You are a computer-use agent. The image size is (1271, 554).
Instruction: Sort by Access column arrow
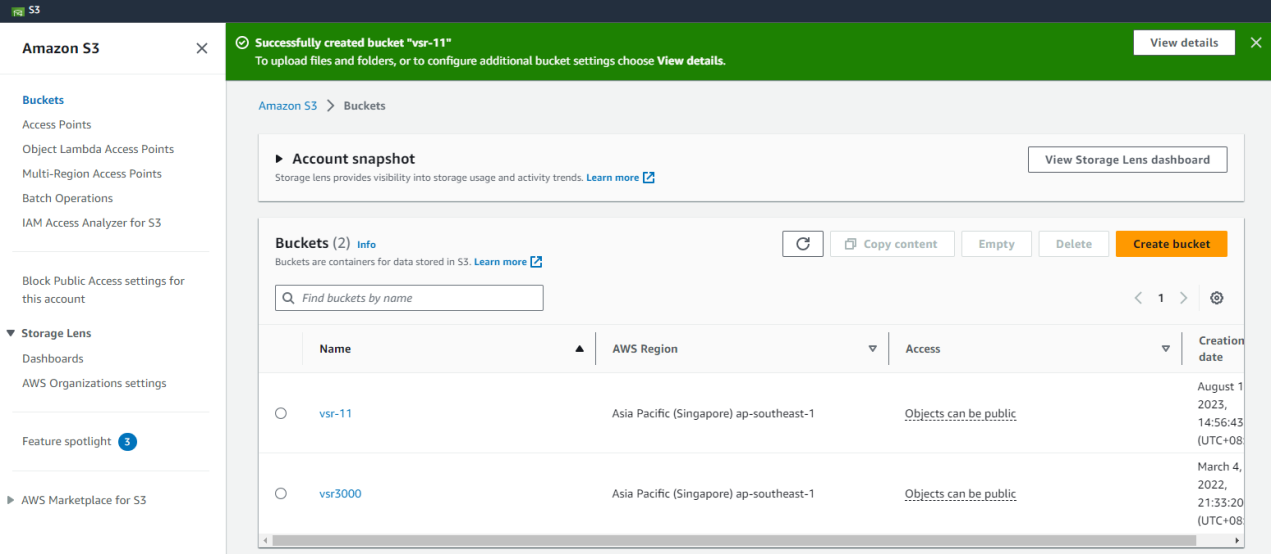(1165, 349)
